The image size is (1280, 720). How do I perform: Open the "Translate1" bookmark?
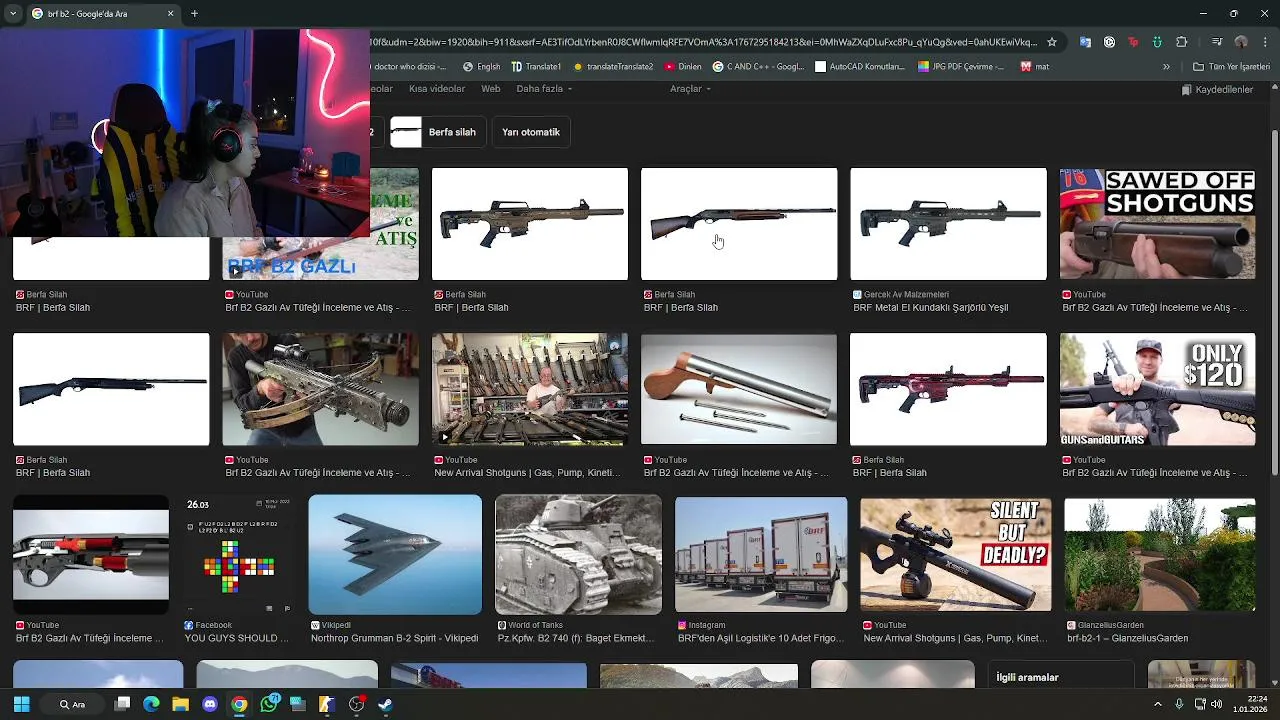coord(536,67)
